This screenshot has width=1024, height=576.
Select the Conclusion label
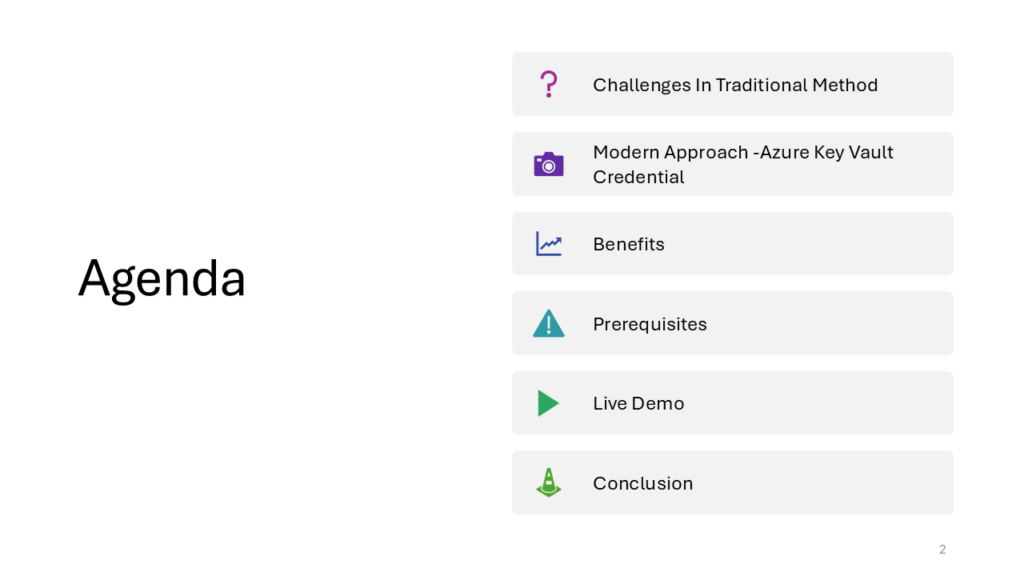pos(643,483)
